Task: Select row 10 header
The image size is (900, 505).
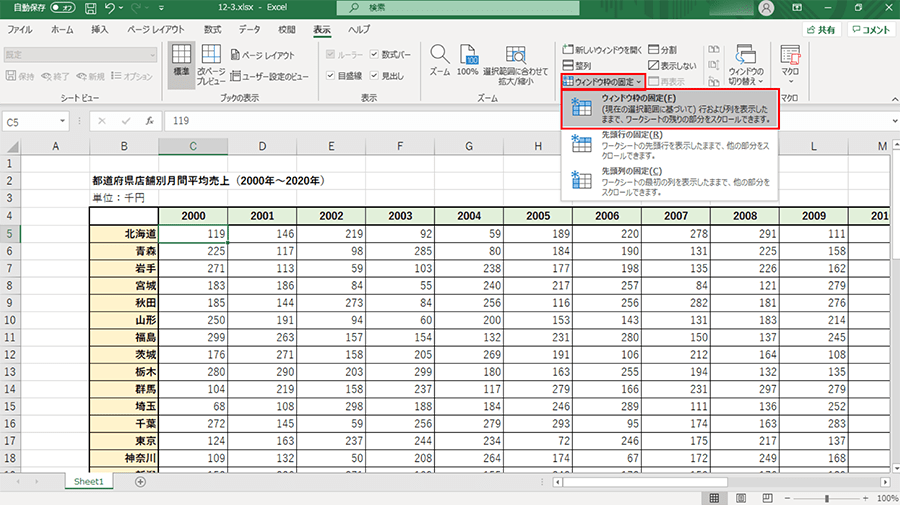Action: [10, 320]
